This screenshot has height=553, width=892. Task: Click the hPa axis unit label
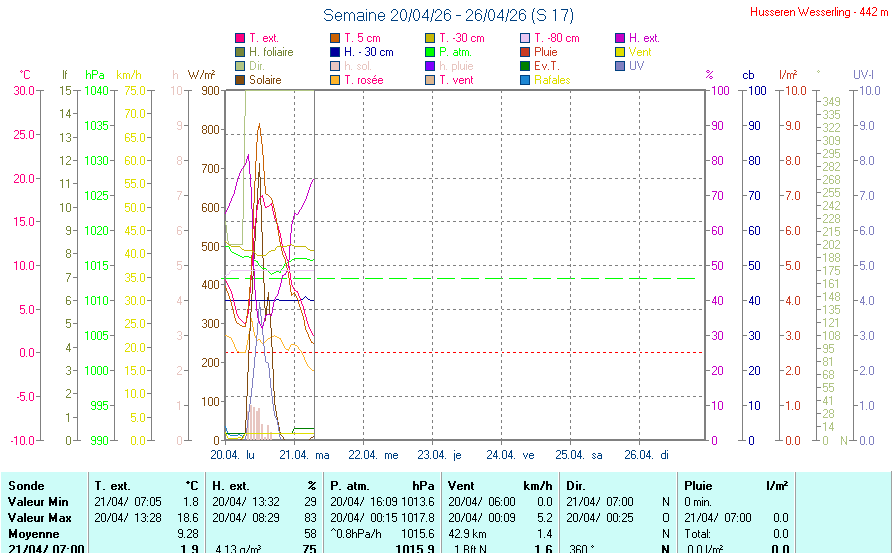94,75
